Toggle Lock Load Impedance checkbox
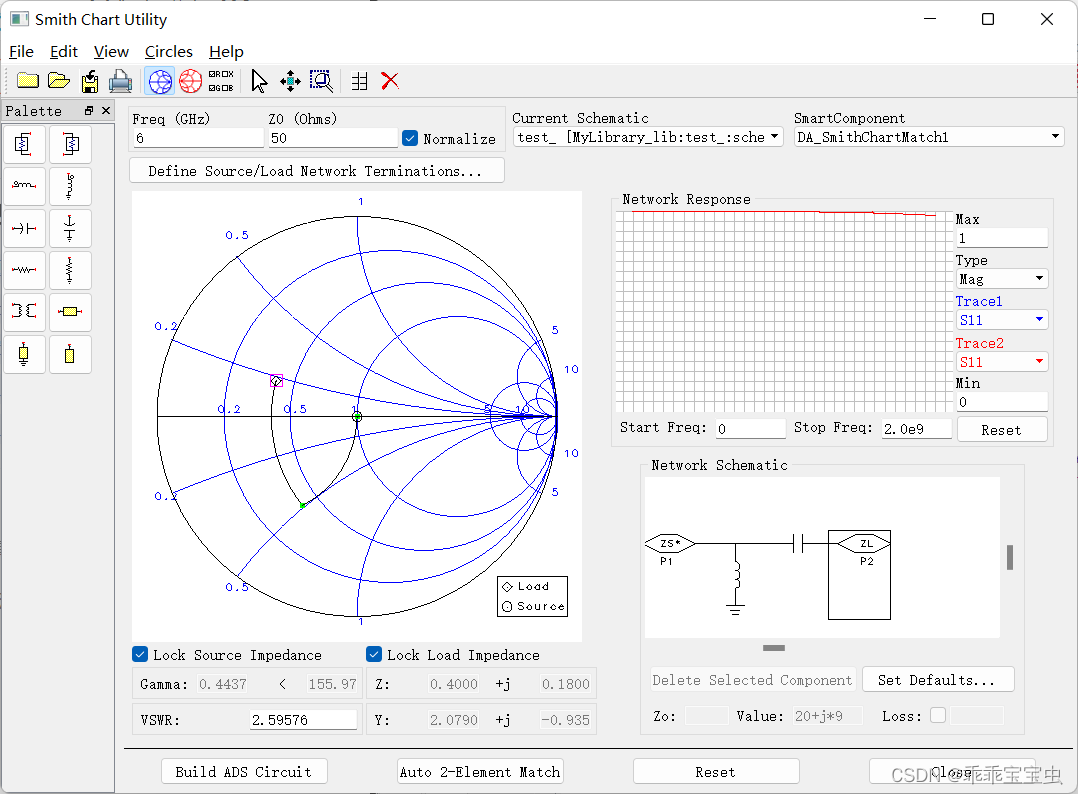 374,654
